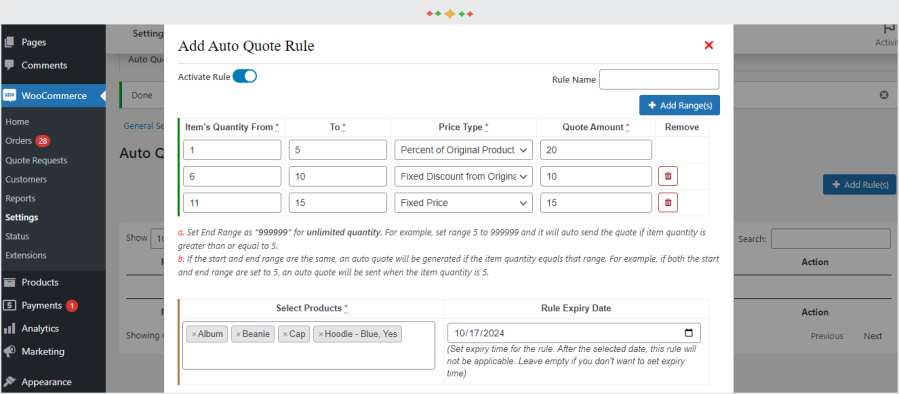Click the Payments dollar icon
The width and height of the screenshot is (899, 394).
tap(9, 306)
